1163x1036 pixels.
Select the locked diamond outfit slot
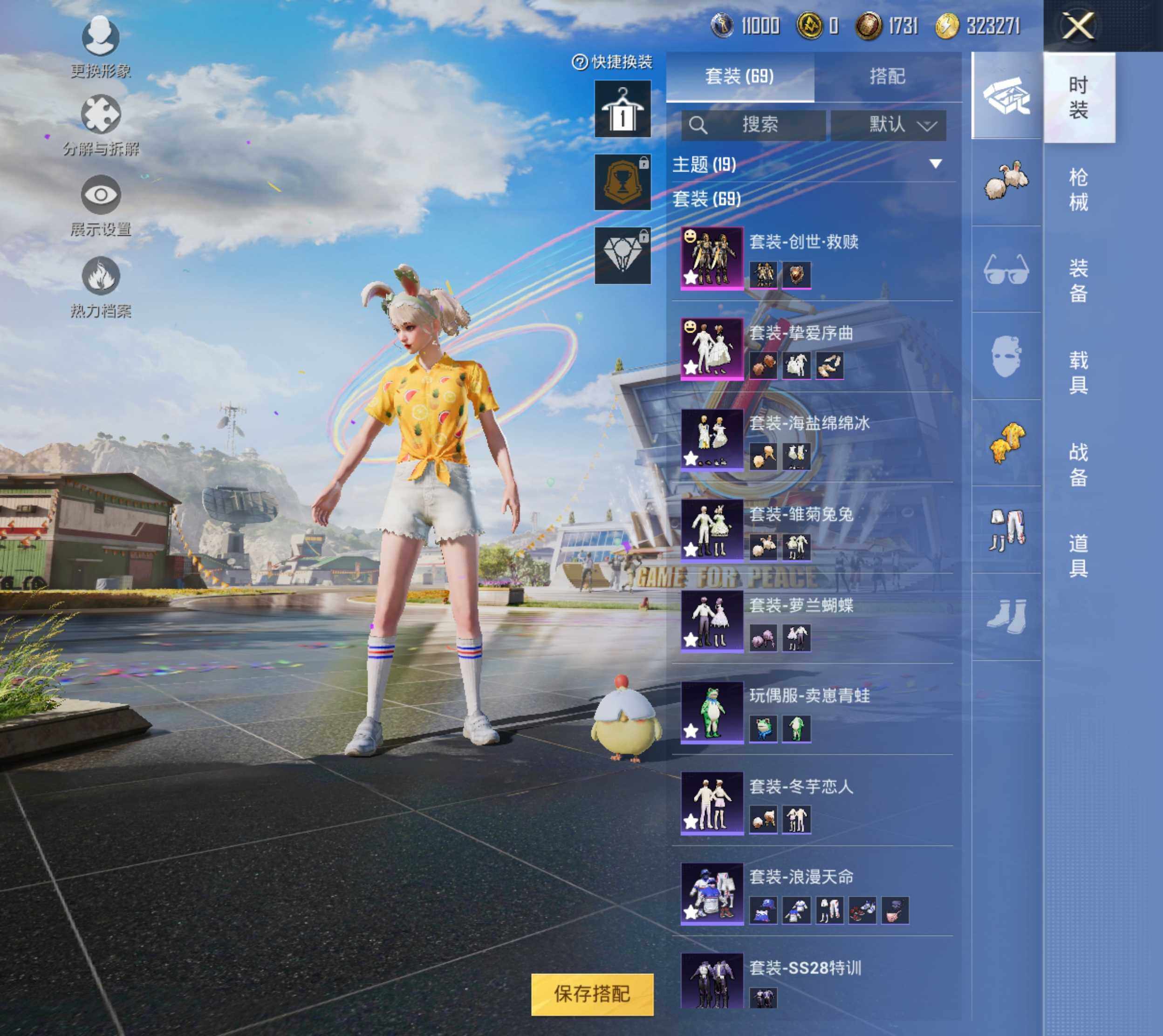(623, 256)
